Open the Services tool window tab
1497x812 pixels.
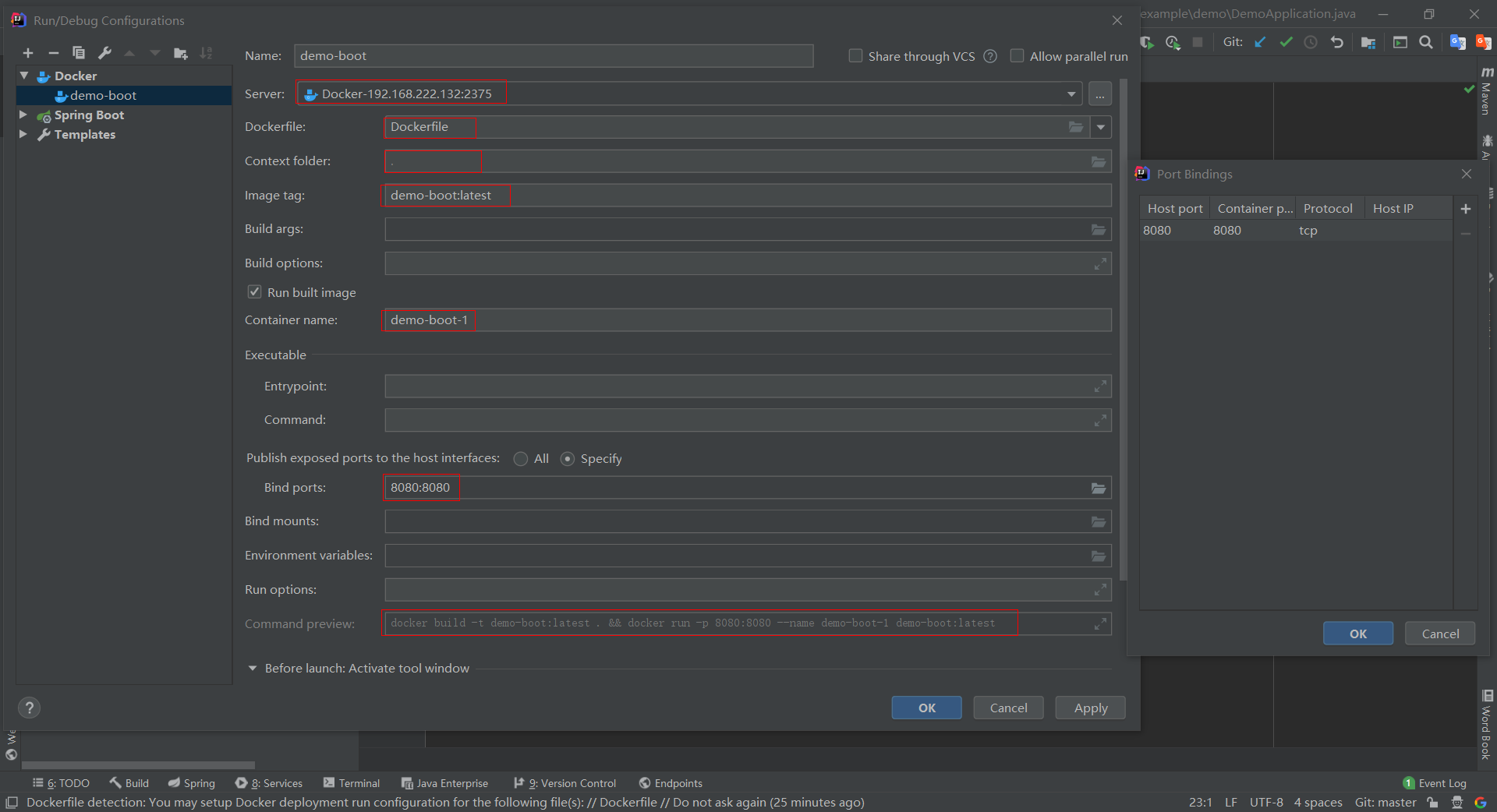tap(269, 783)
